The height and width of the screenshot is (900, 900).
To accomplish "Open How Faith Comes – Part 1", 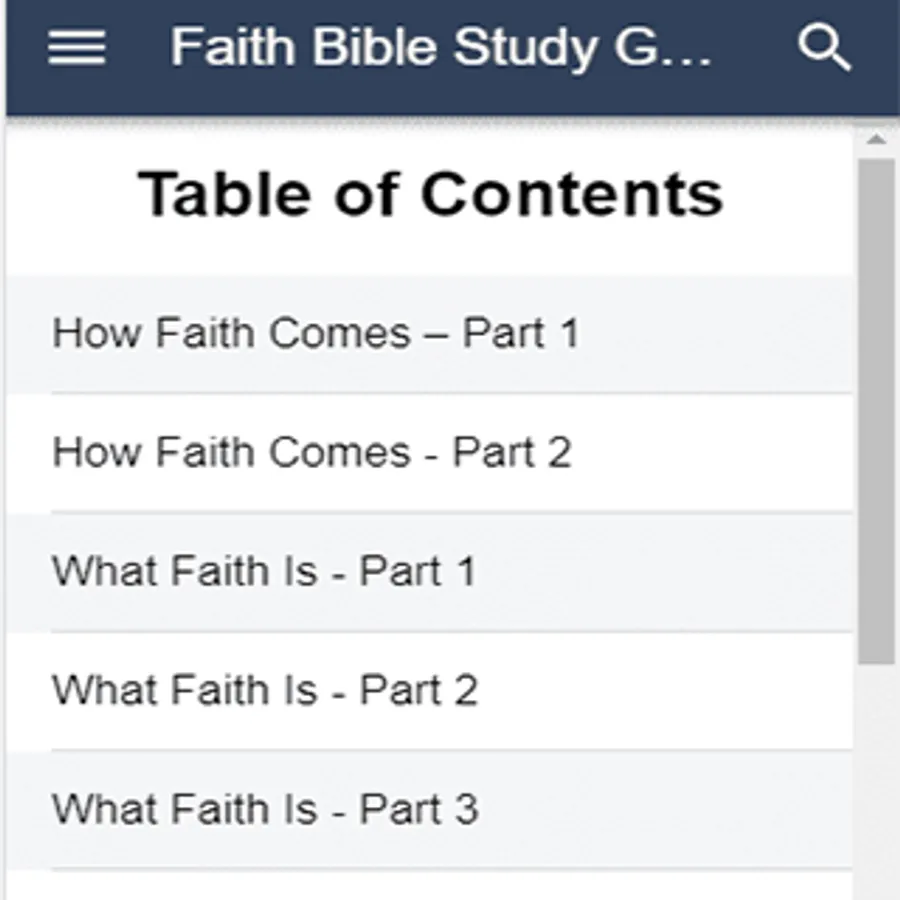I will [429, 333].
